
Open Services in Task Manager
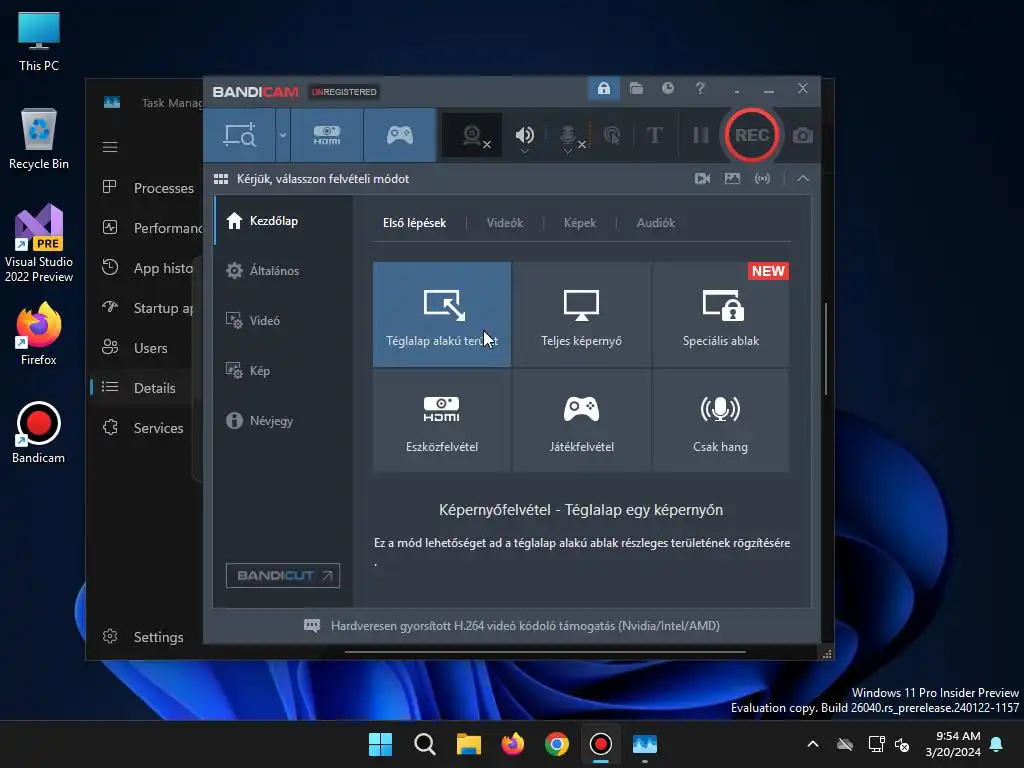click(x=148, y=428)
